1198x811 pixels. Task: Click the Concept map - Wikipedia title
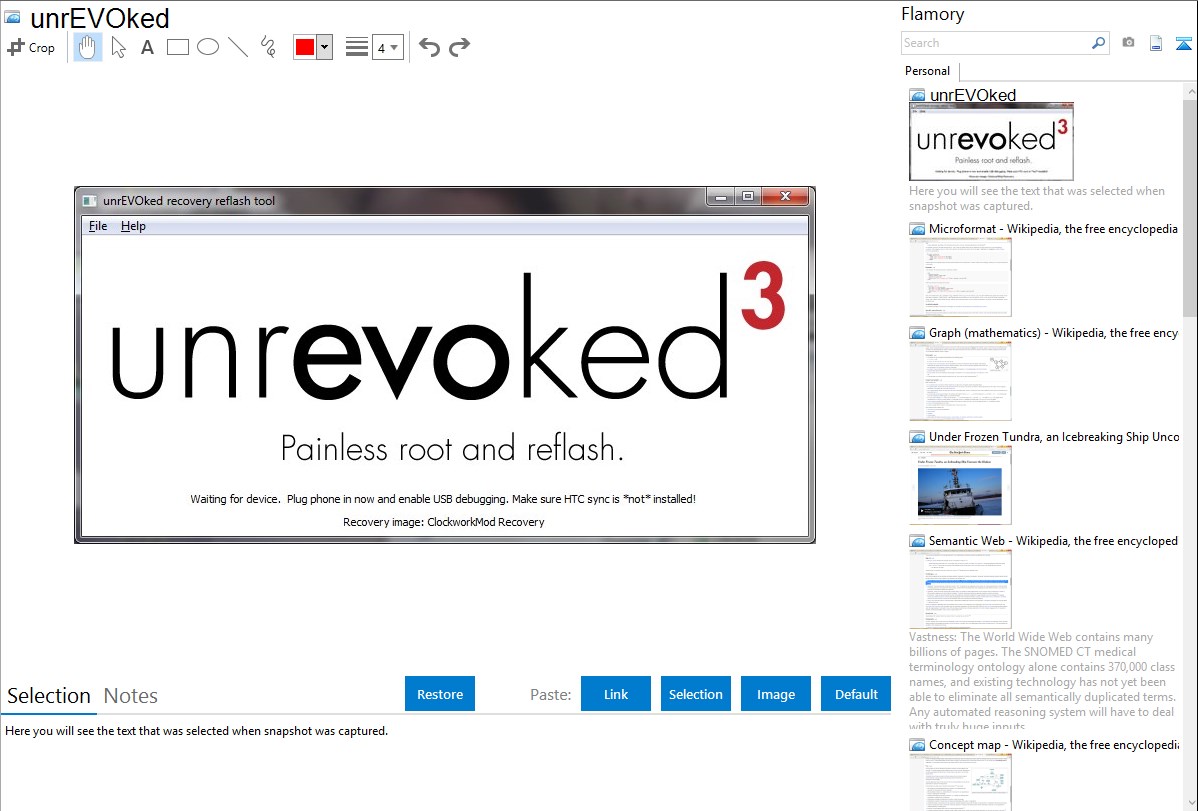click(x=1053, y=744)
